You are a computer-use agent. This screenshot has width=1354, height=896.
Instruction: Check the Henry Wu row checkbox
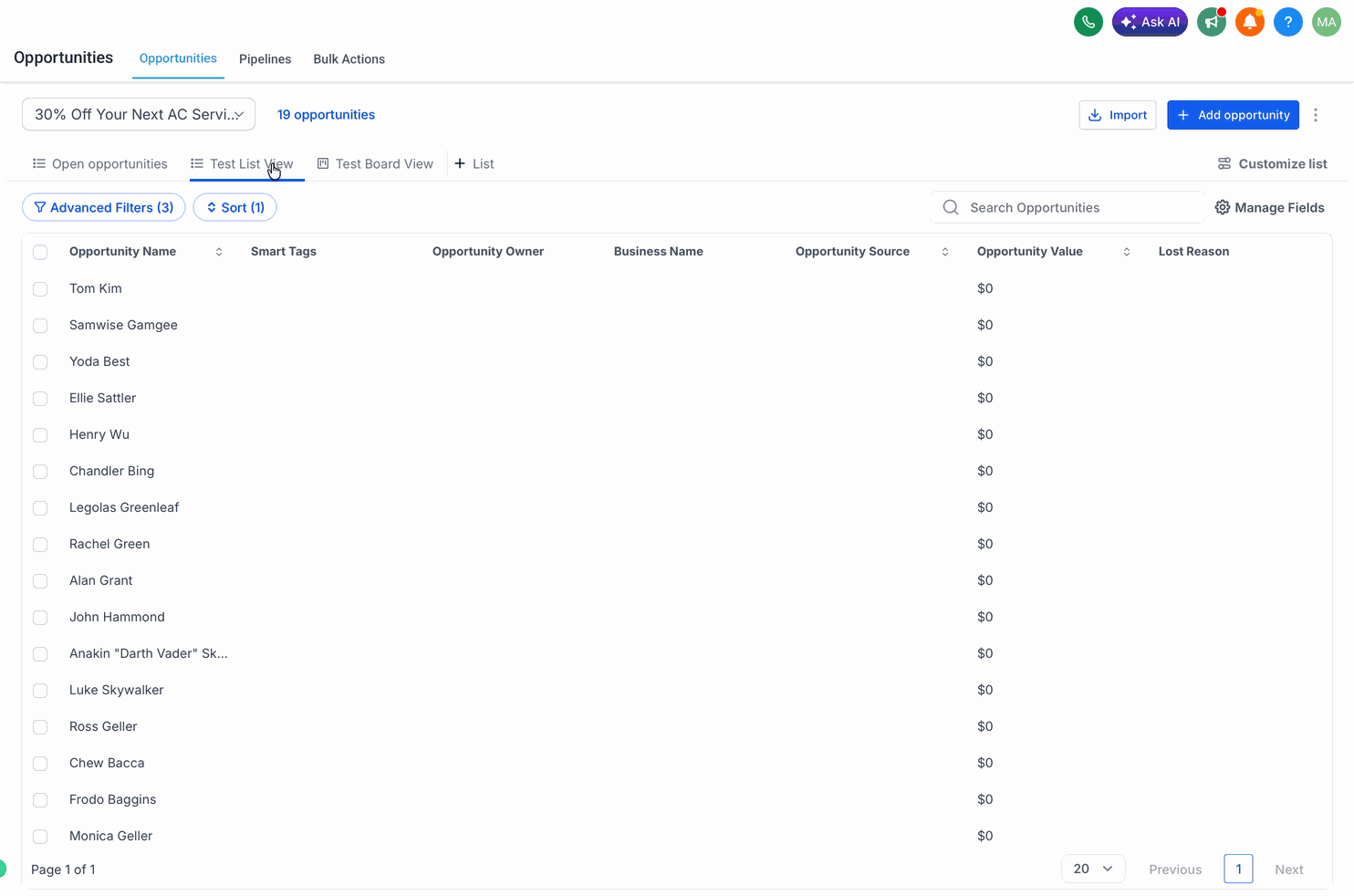click(40, 434)
